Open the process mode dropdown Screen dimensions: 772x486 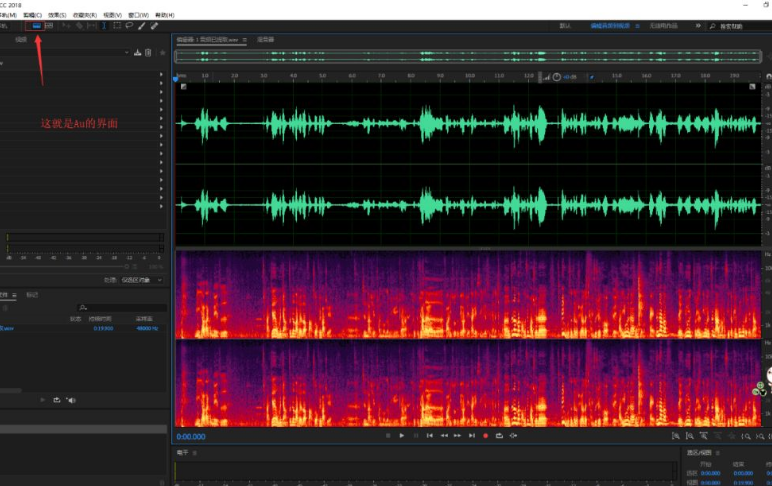tap(142, 280)
